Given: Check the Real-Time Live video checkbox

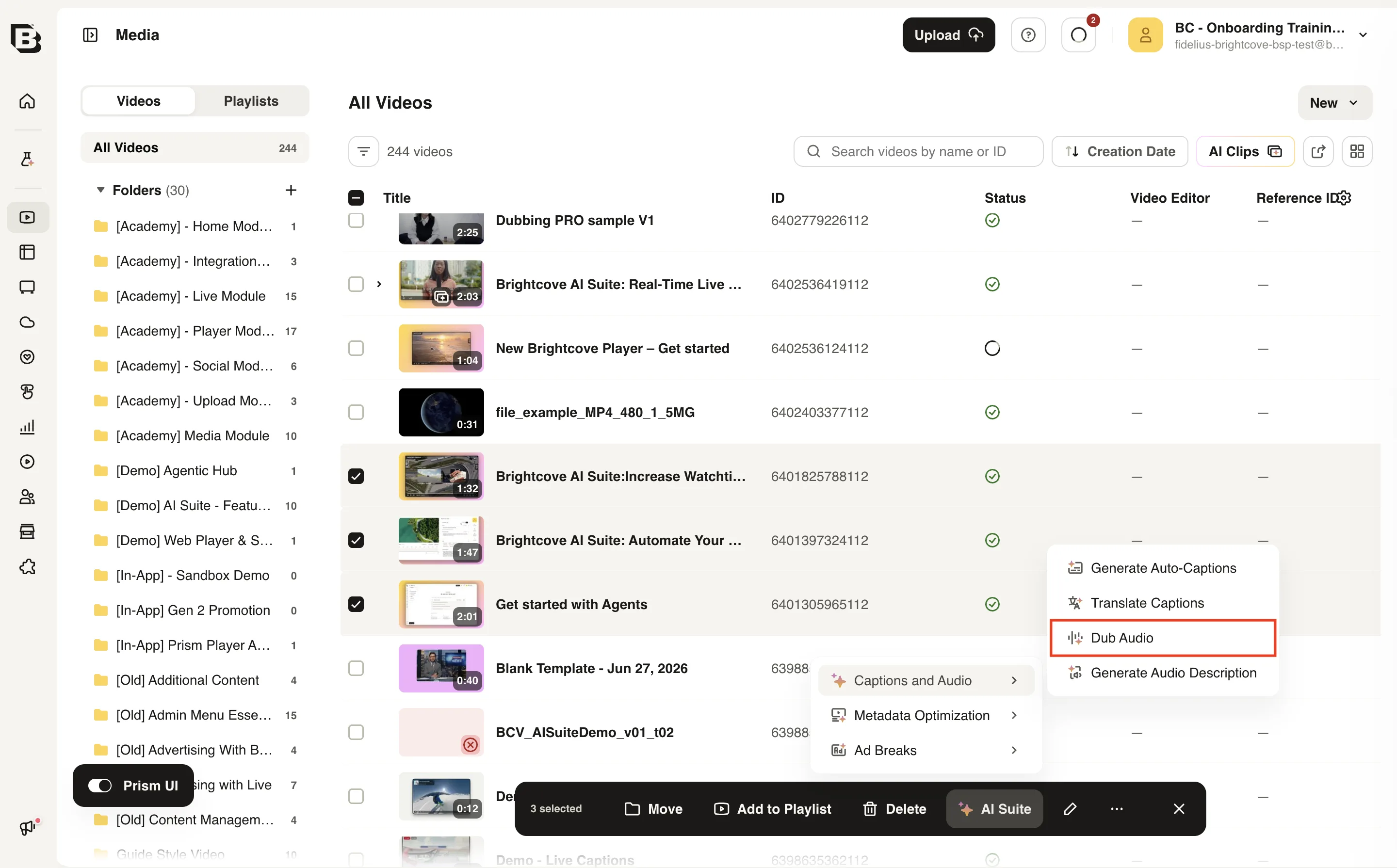Looking at the screenshot, I should click(x=356, y=284).
